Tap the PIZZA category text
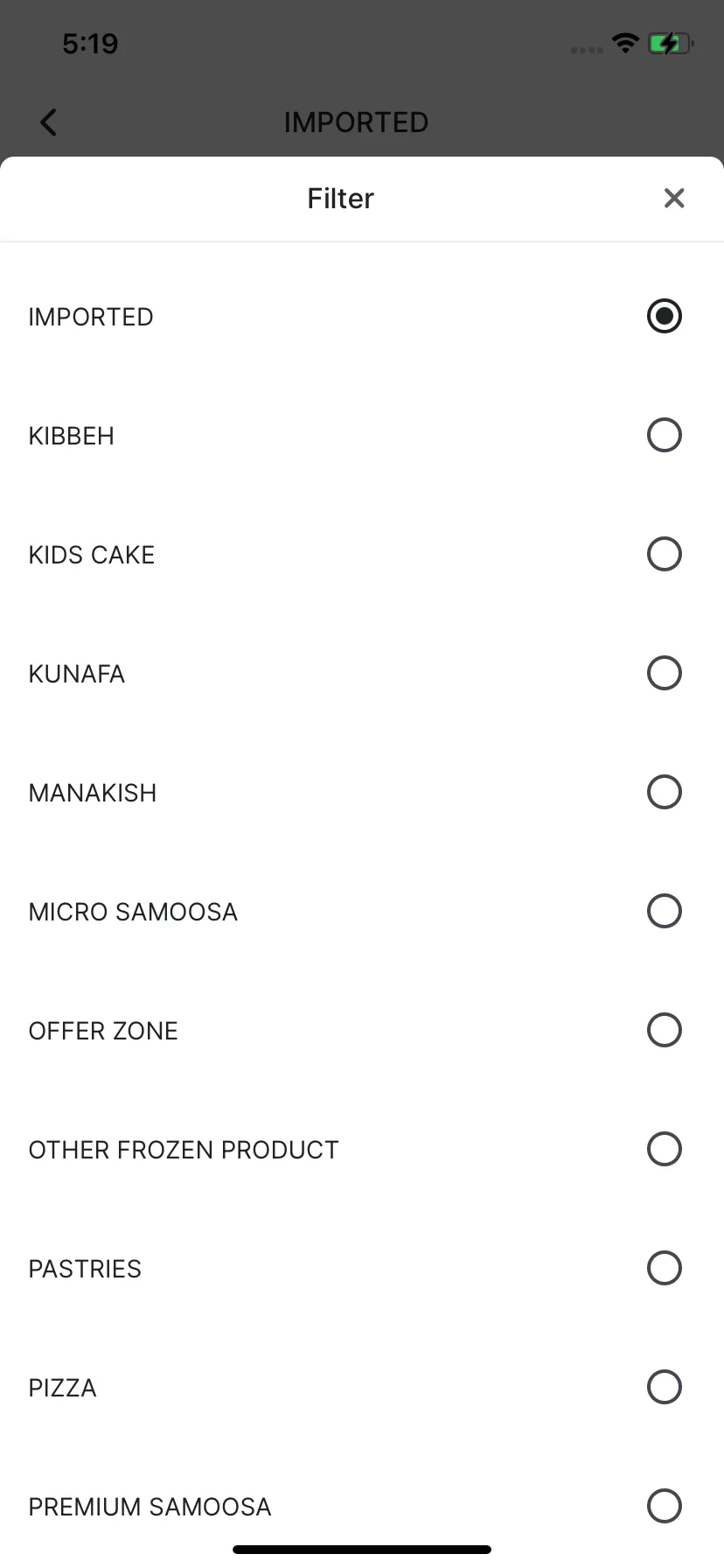Screen dimensions: 724x1568 pos(63,1388)
